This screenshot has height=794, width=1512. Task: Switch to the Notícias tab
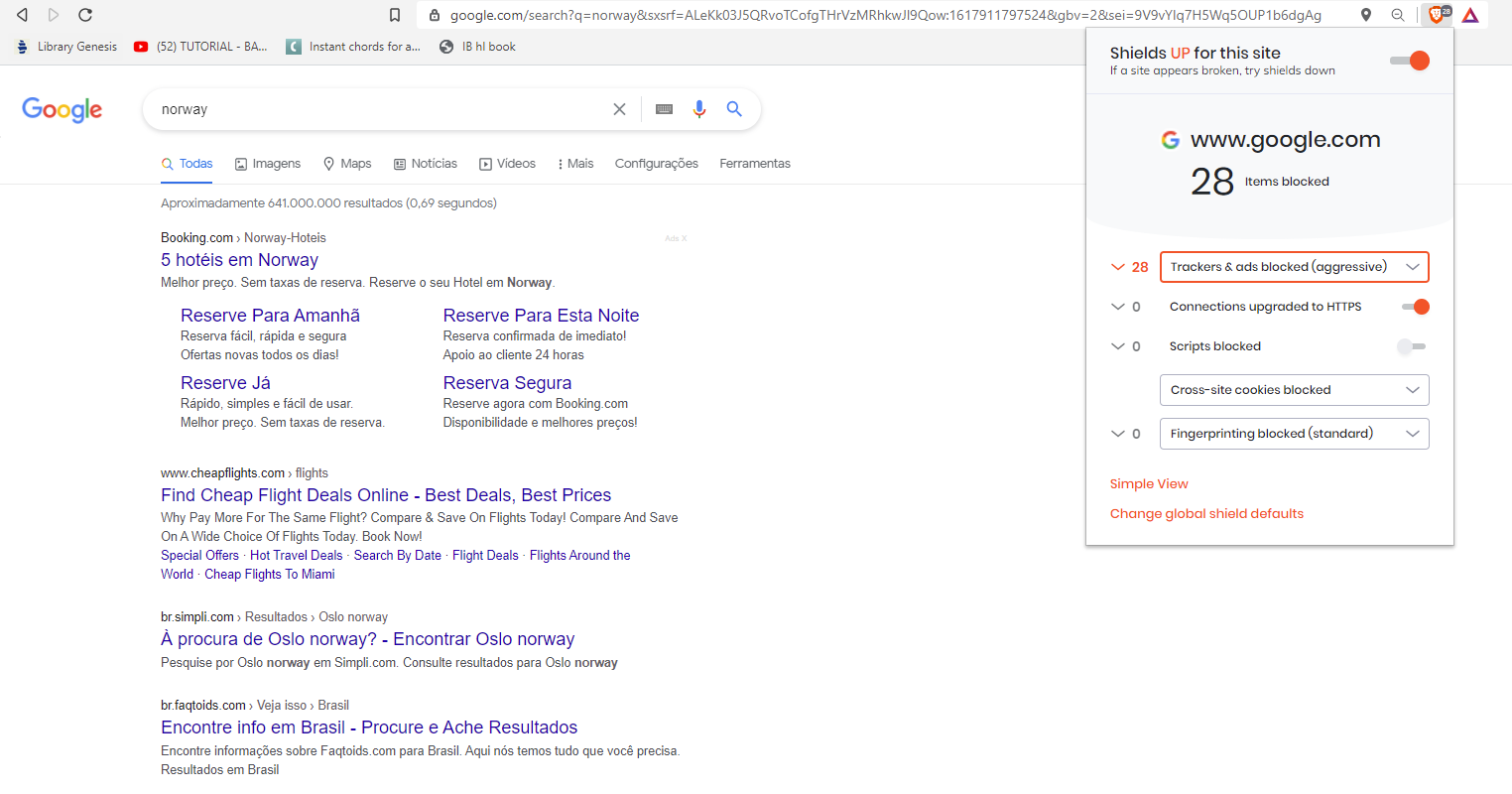(426, 164)
